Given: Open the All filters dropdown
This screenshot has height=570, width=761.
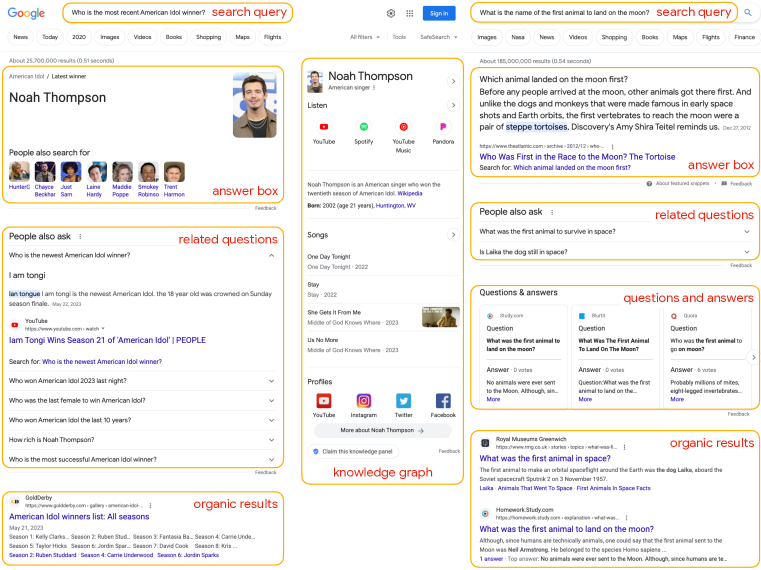Looking at the screenshot, I should [x=364, y=37].
